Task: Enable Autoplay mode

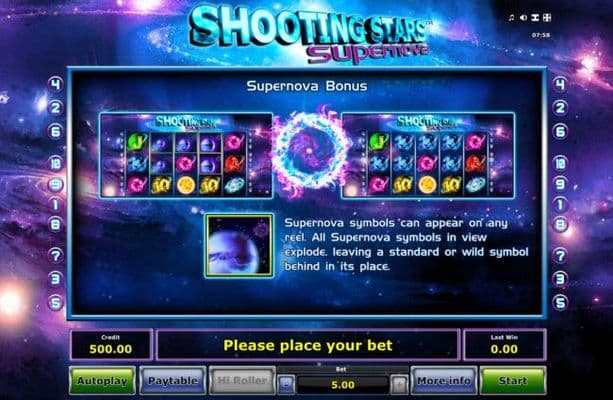Action: (x=102, y=380)
